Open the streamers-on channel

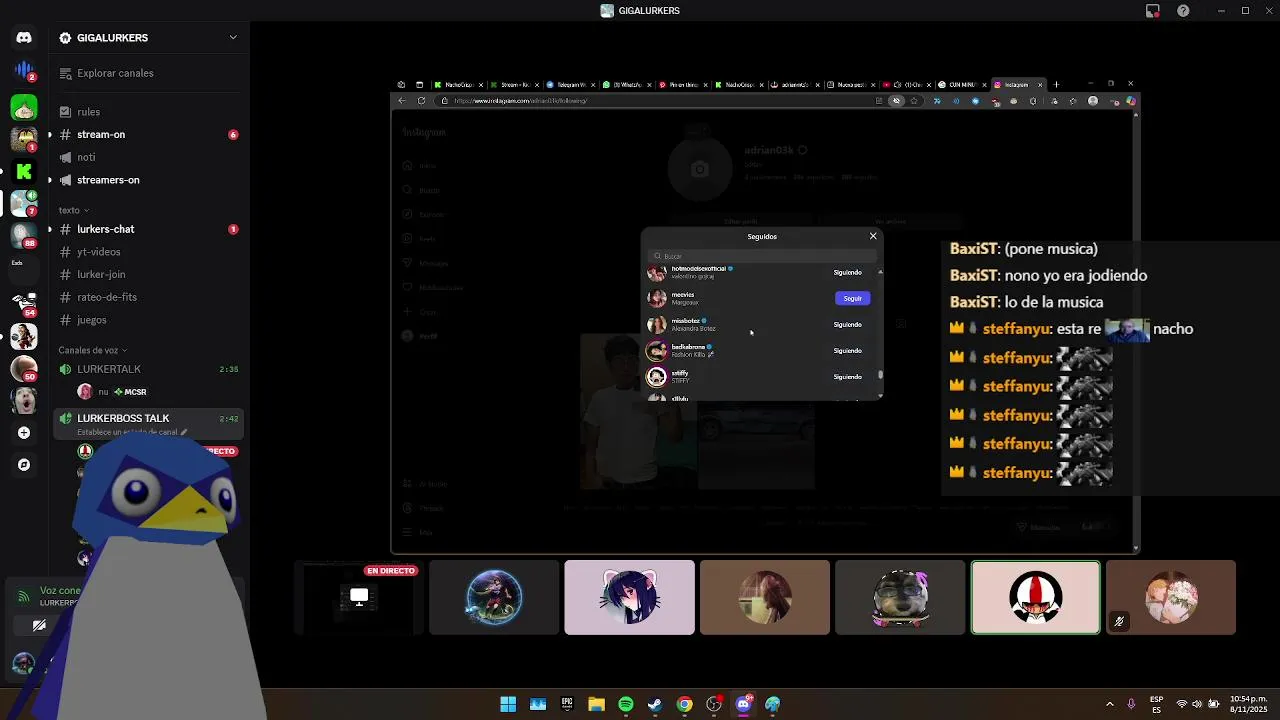[148, 180]
